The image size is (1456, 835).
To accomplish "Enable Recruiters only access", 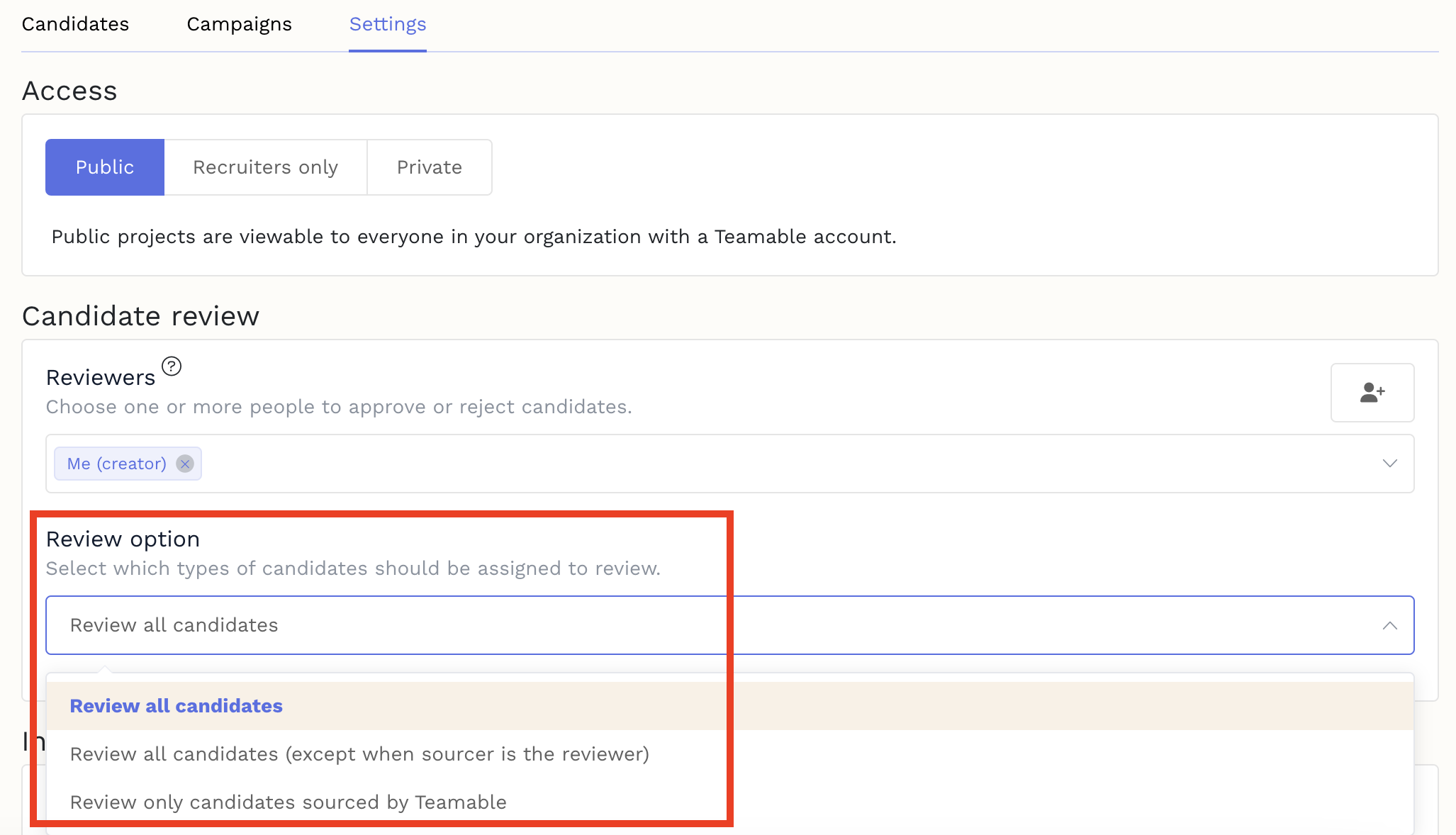I will 264,167.
